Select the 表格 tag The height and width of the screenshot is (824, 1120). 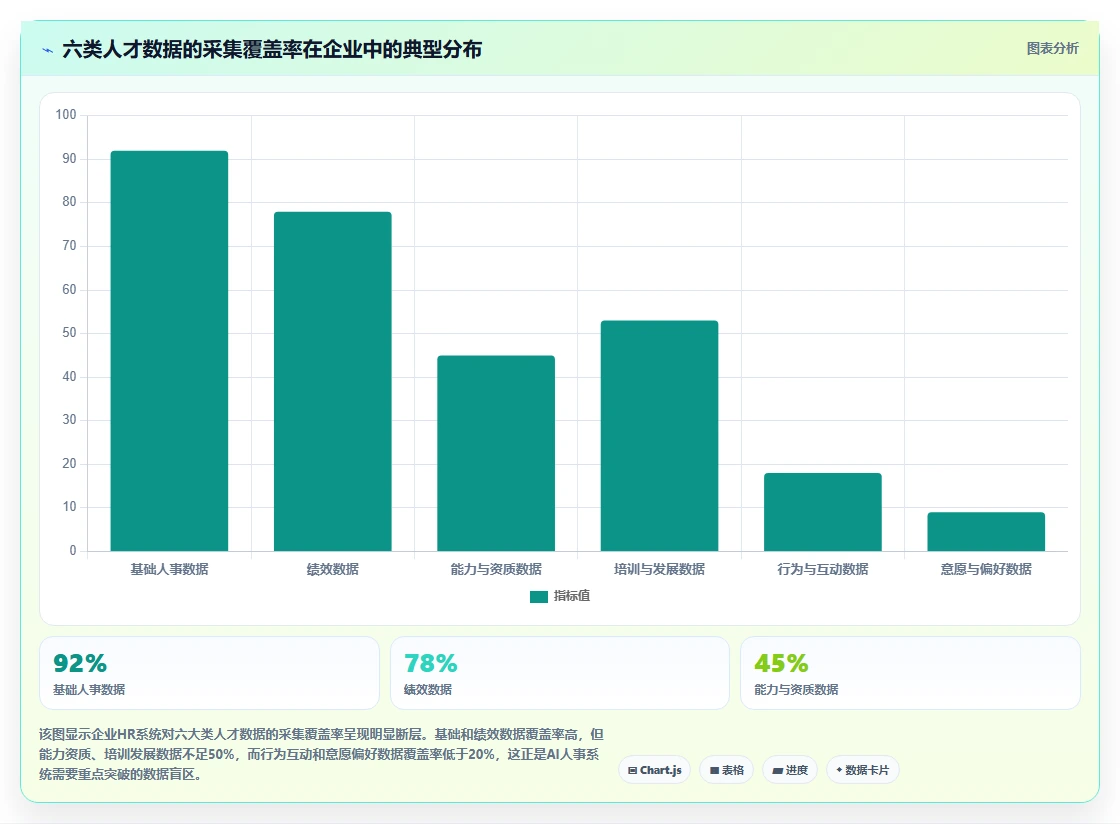726,770
